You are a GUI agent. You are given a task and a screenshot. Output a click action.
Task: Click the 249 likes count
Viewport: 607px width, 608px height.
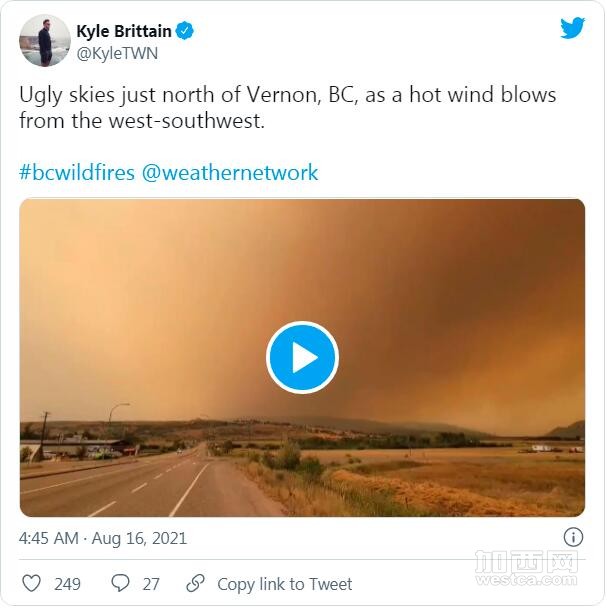(67, 584)
